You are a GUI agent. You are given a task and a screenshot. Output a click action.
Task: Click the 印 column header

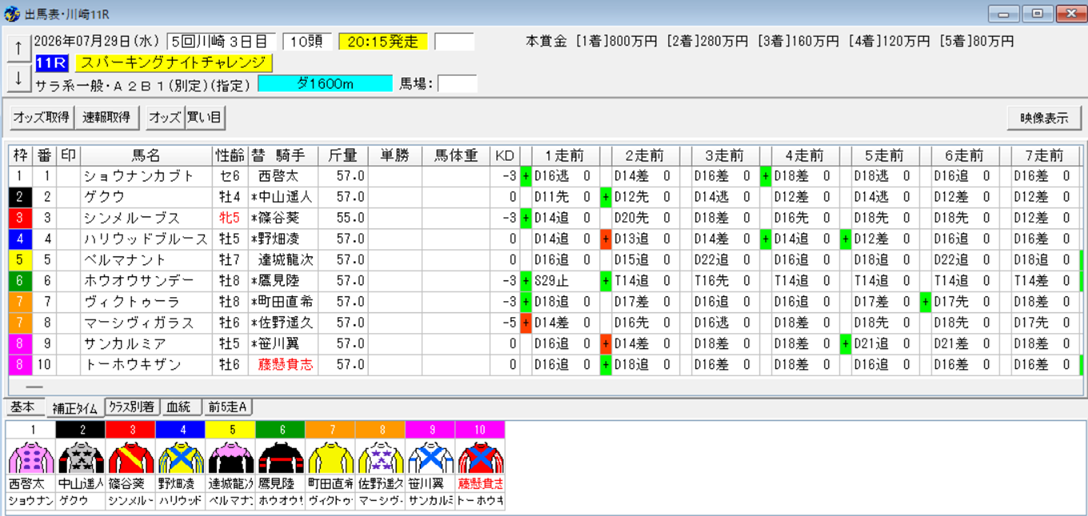(x=69, y=155)
